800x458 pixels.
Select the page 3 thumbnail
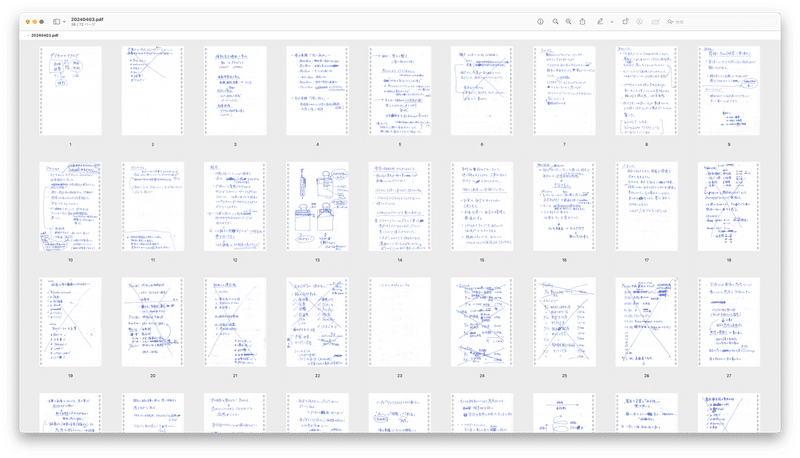[x=235, y=91]
